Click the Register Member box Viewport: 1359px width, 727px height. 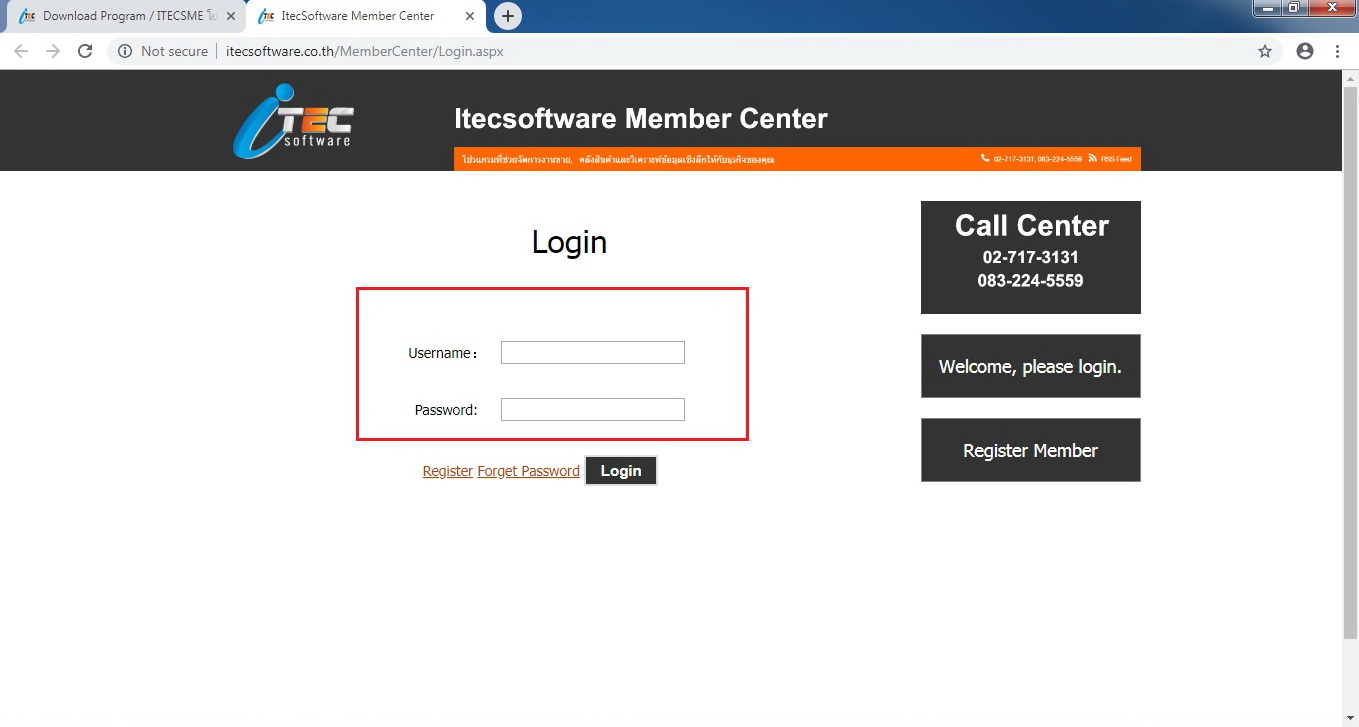point(1031,450)
